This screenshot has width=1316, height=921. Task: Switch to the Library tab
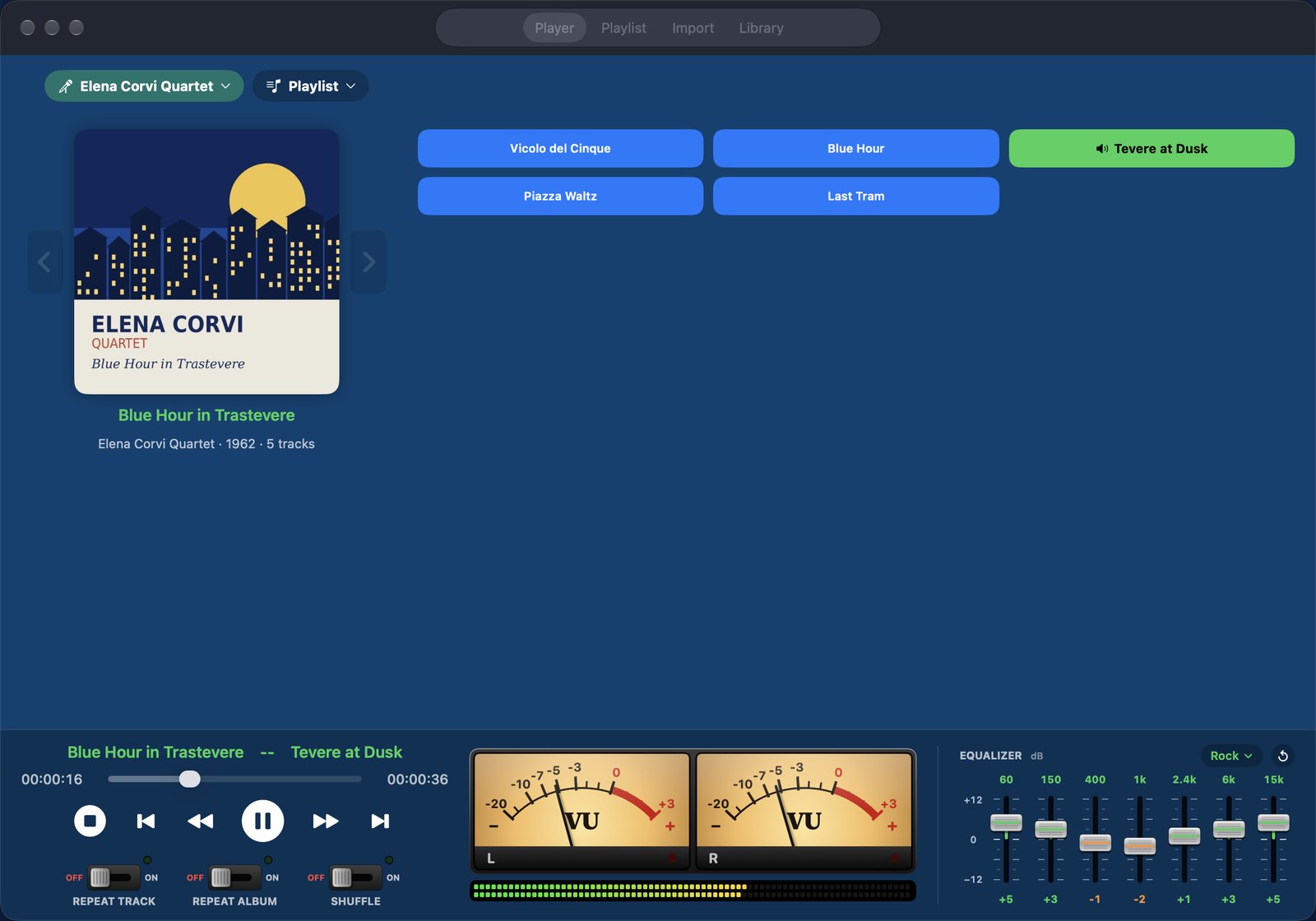pos(761,28)
